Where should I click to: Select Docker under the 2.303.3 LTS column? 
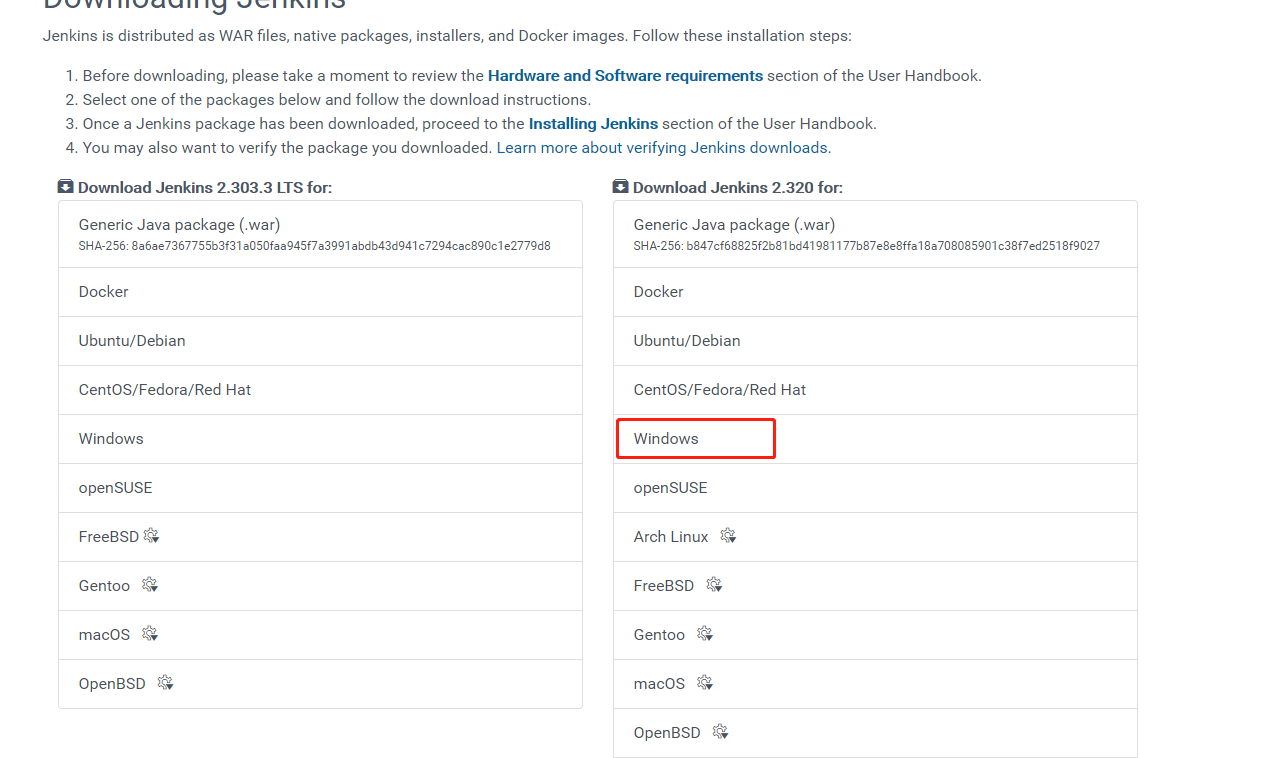coord(320,292)
